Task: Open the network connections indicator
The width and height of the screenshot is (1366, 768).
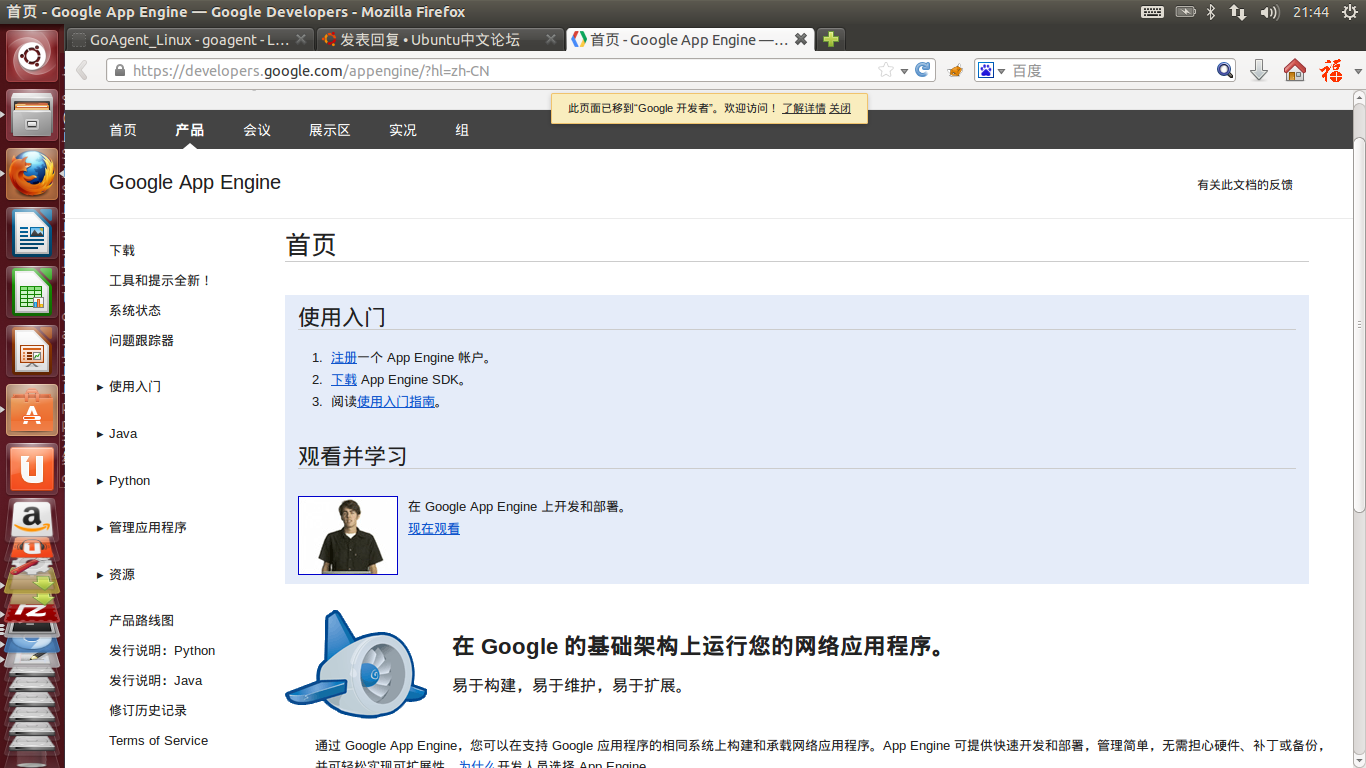Action: coord(1238,12)
